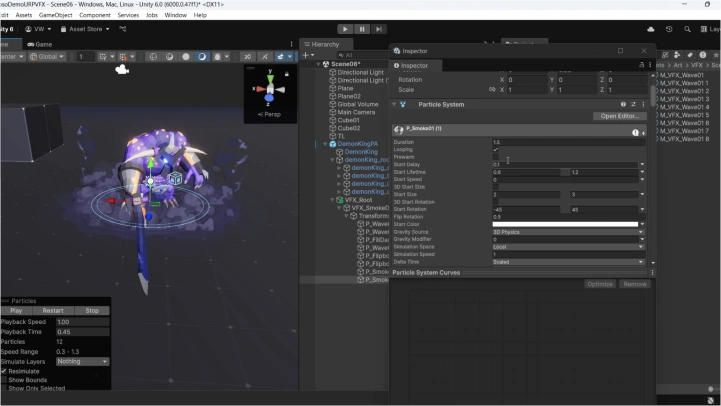The image size is (721, 406).
Task: Click the particle Stop button
Action: pyautogui.click(x=92, y=311)
